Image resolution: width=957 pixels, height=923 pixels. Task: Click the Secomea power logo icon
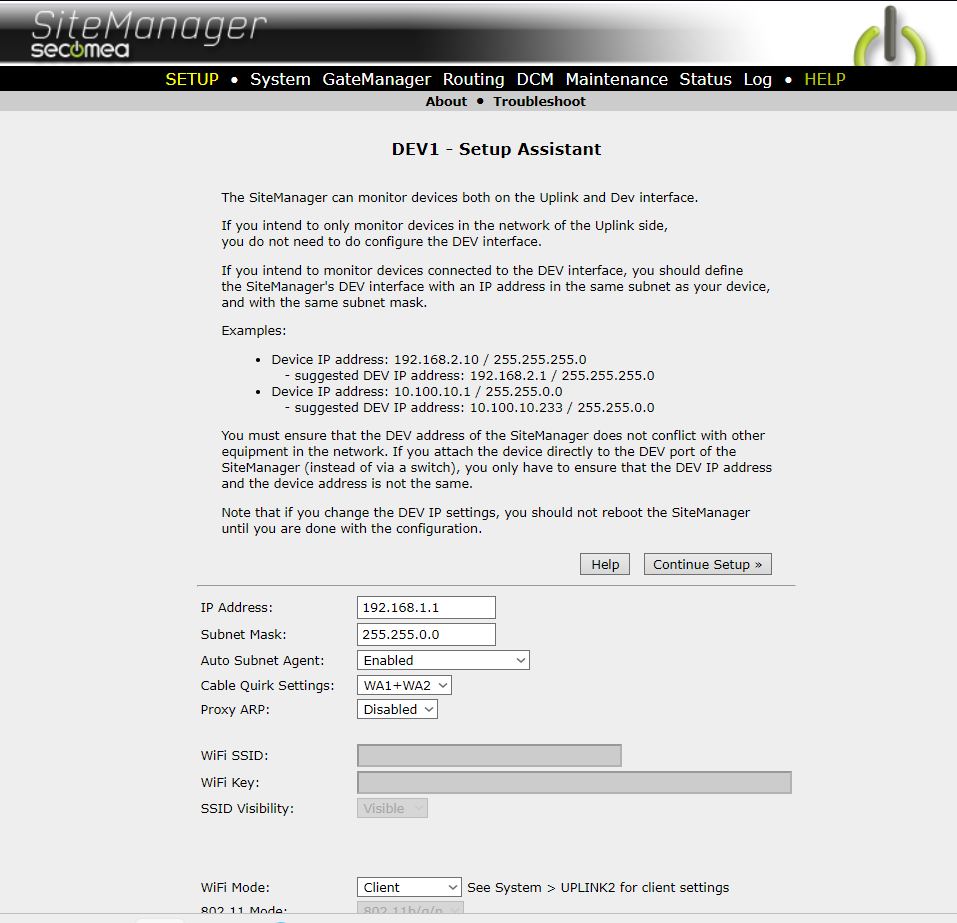[890, 35]
